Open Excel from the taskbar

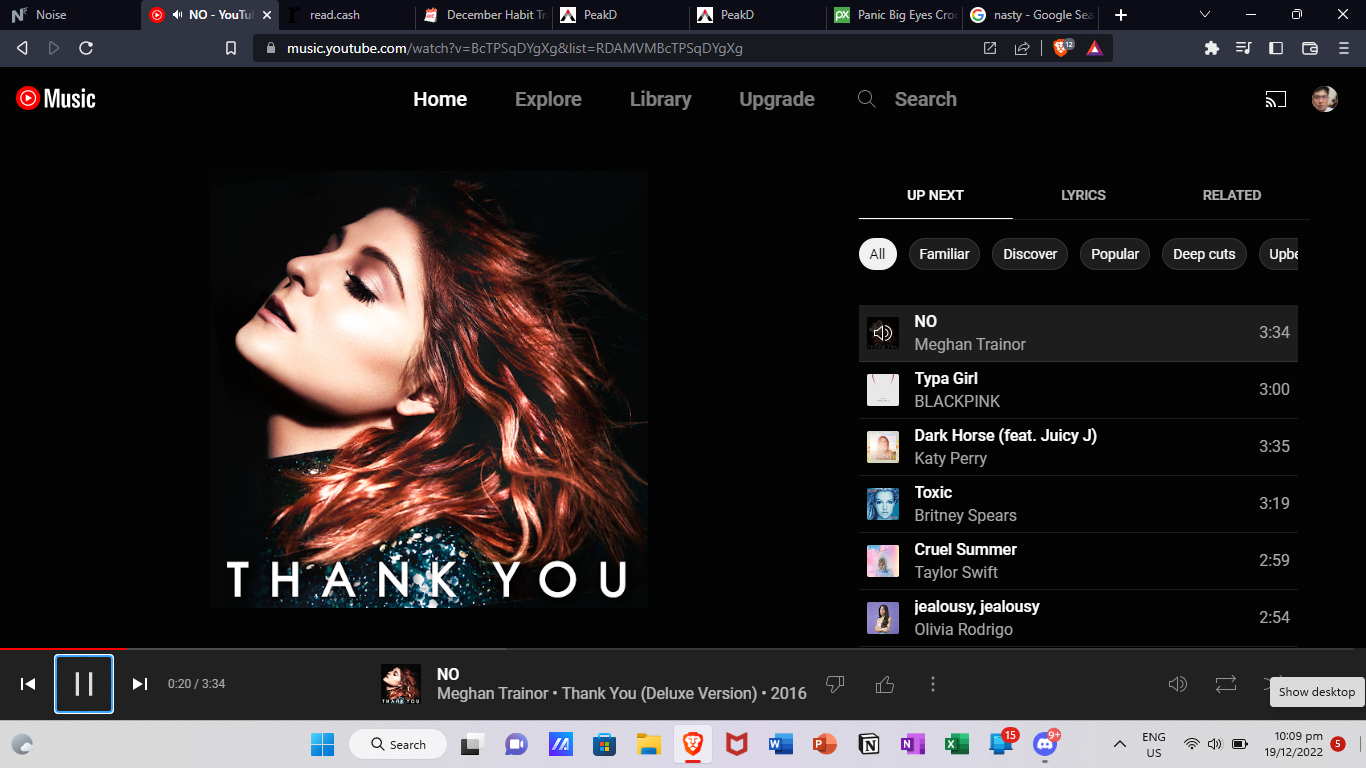(x=957, y=744)
